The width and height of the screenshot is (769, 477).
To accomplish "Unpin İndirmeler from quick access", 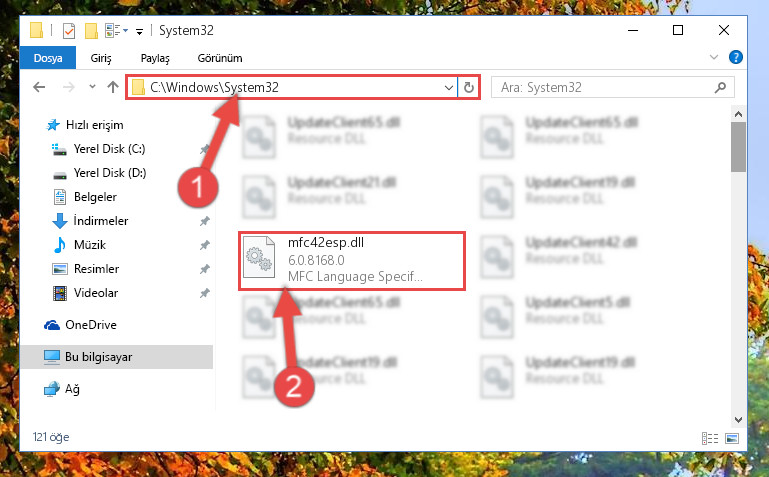I will tap(205, 221).
